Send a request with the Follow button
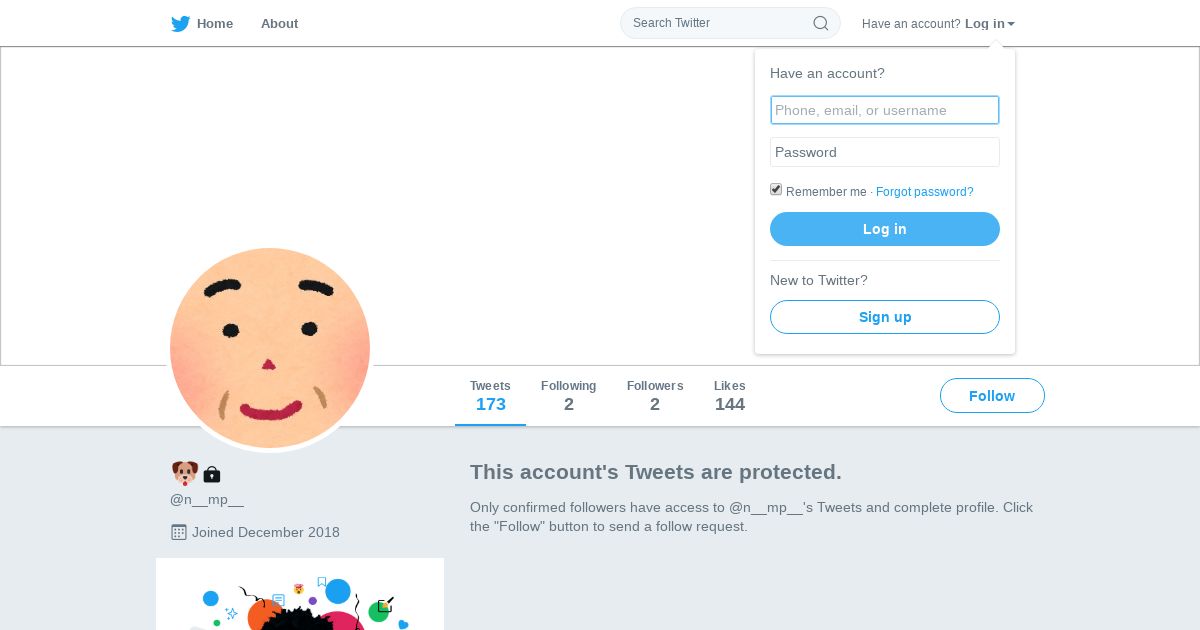 point(992,396)
